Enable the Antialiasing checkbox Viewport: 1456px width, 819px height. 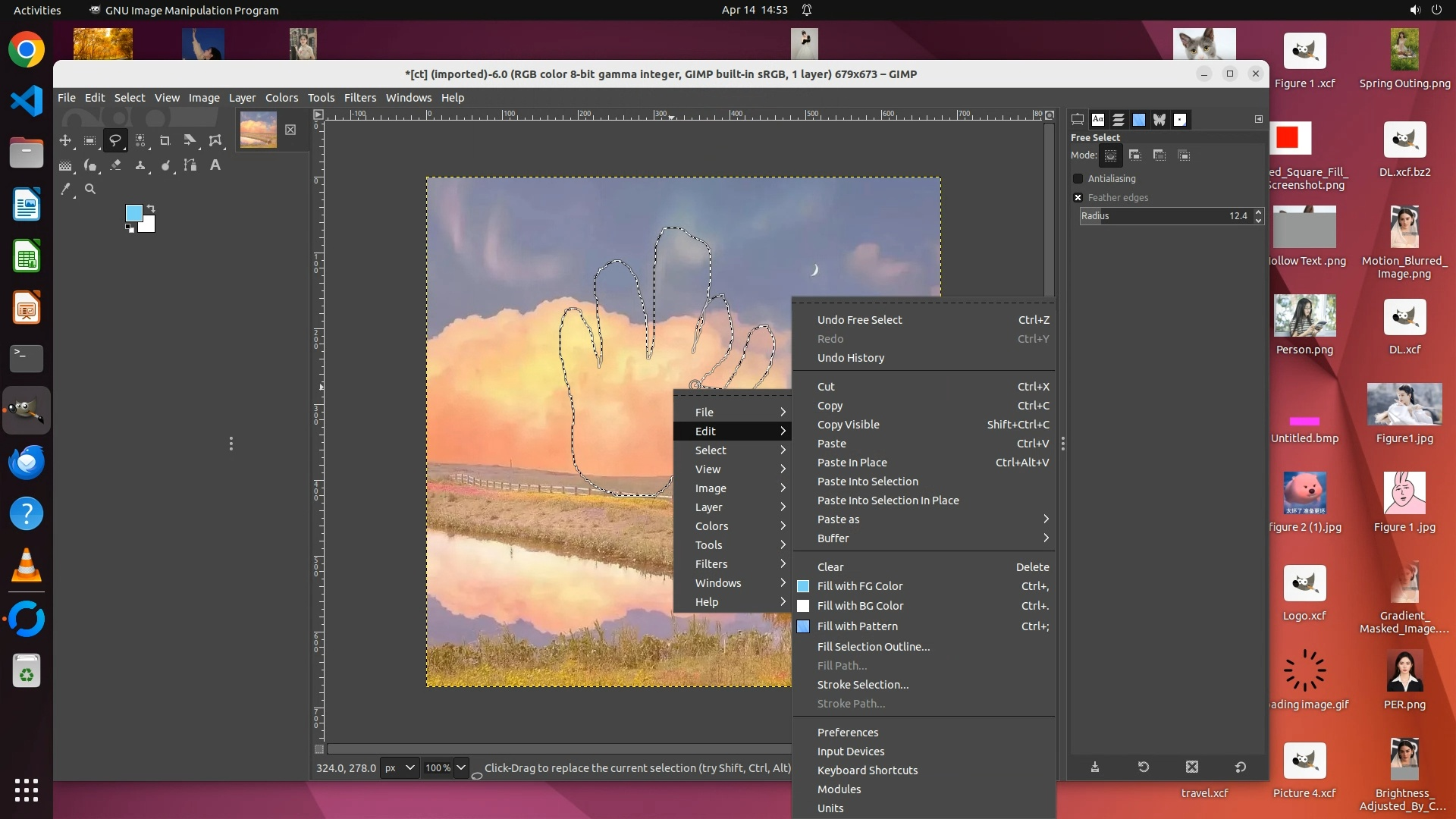[1078, 178]
